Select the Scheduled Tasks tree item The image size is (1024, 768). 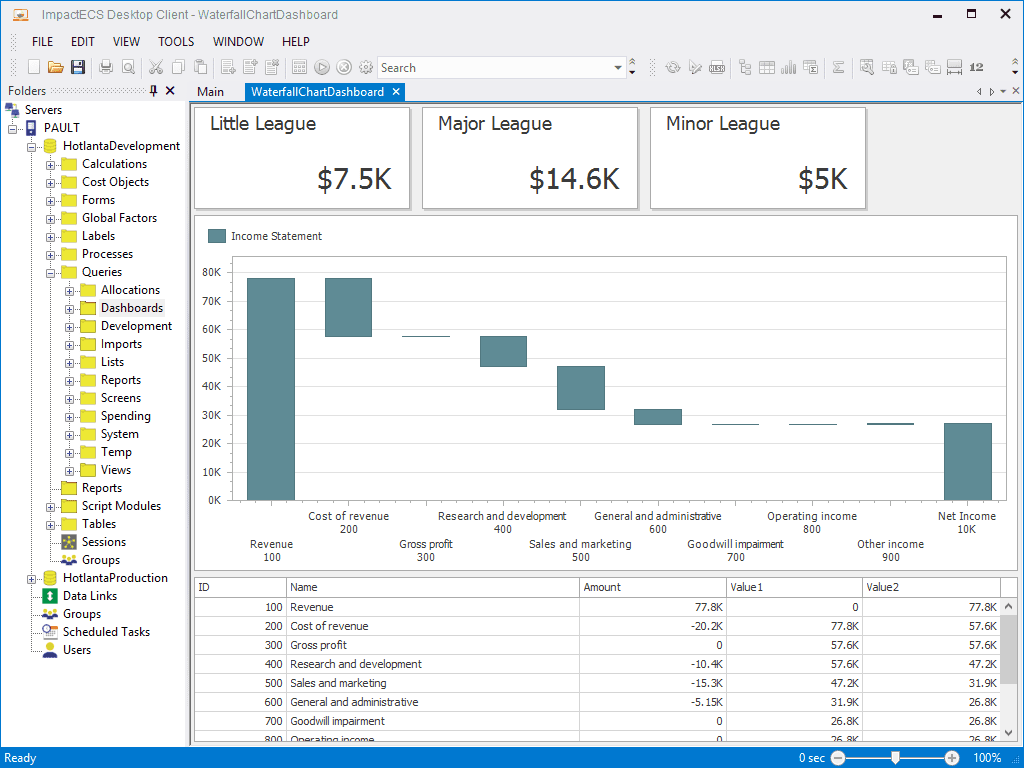click(x=106, y=632)
